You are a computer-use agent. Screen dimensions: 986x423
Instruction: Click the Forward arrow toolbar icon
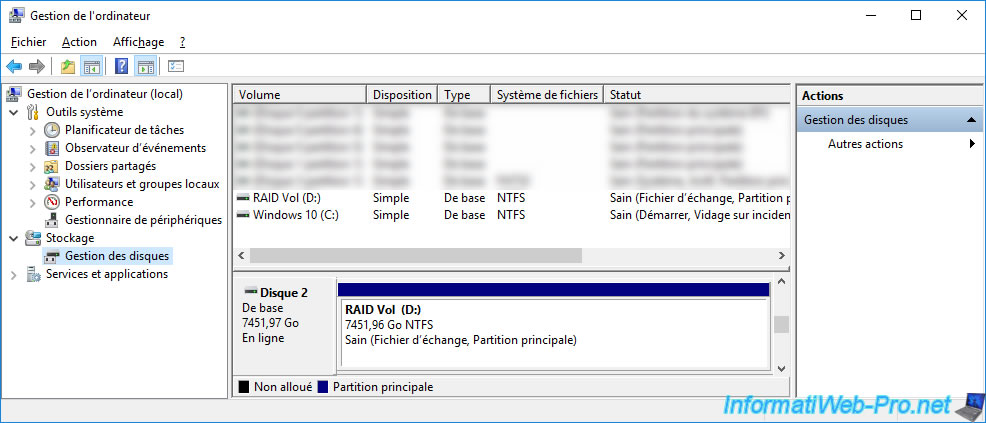pyautogui.click(x=37, y=66)
